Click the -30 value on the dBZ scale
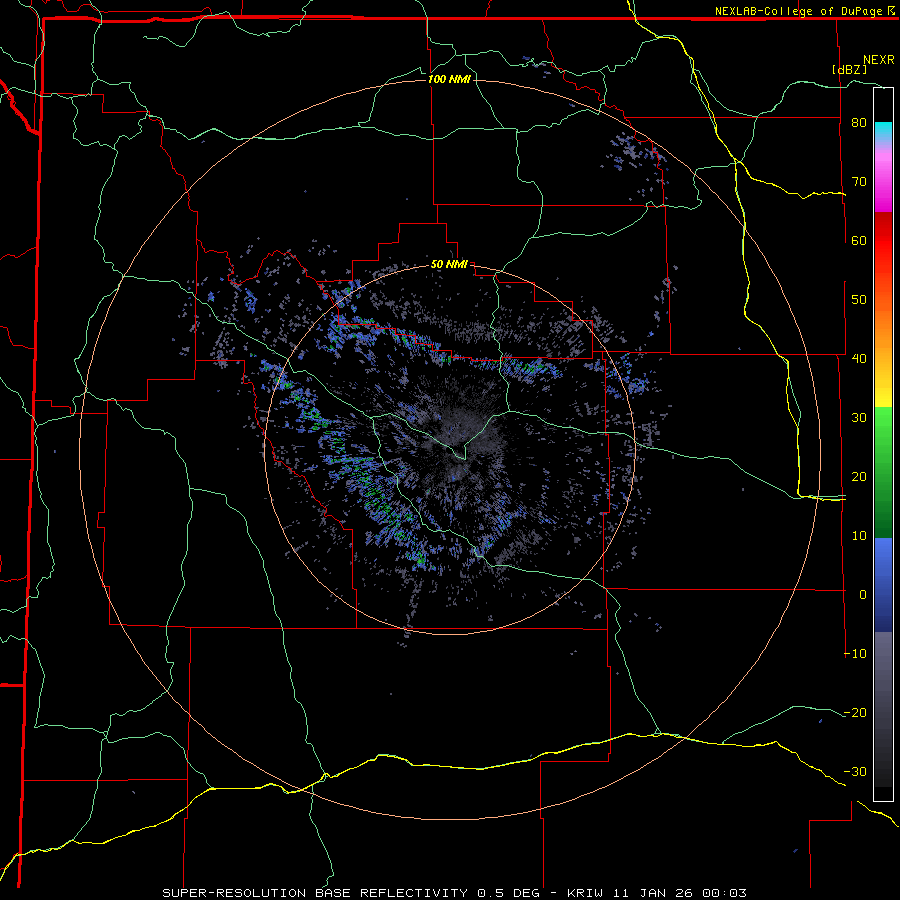Viewport: 900px width, 900px height. [855, 771]
